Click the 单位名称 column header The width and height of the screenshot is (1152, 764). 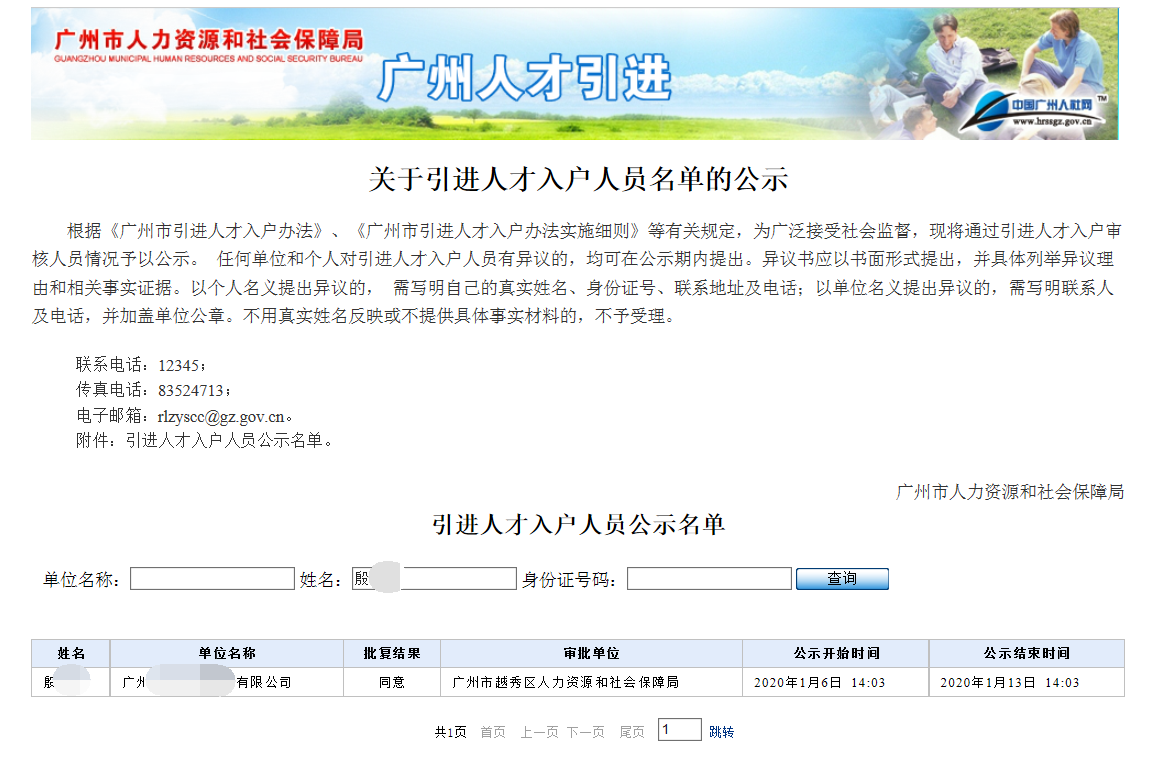[x=227, y=653]
